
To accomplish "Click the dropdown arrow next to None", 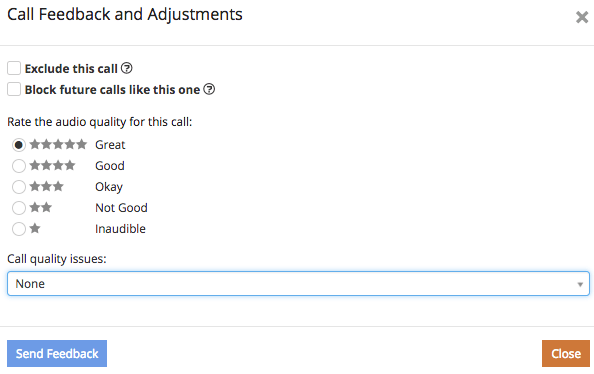I will tap(580, 284).
